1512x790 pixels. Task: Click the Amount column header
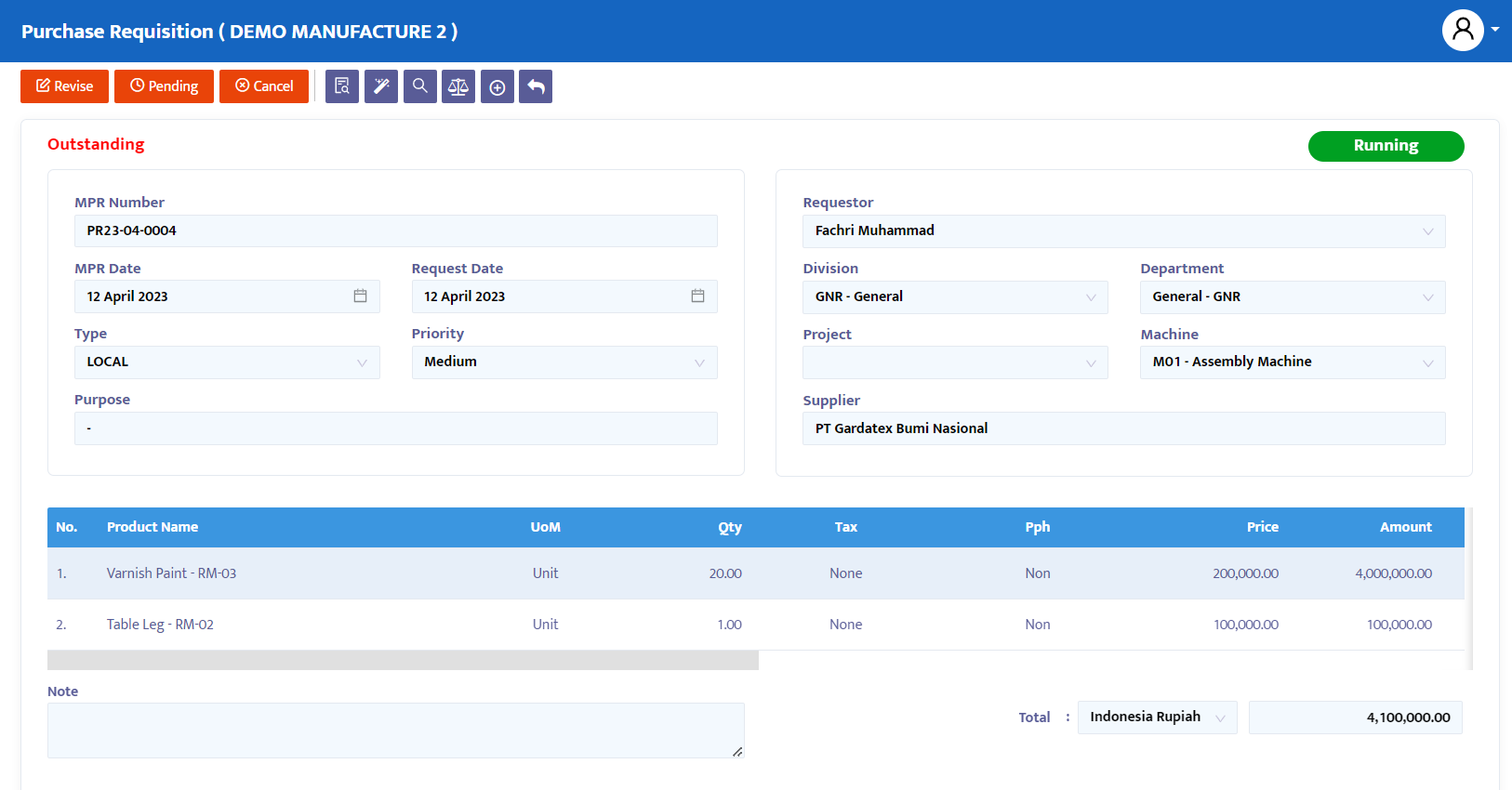(x=1406, y=527)
